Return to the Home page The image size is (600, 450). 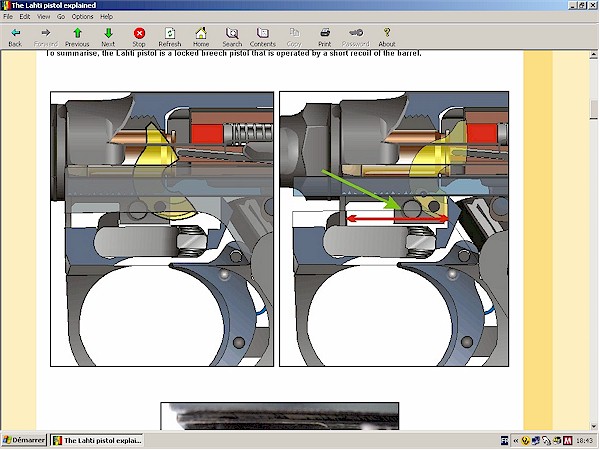coord(201,37)
